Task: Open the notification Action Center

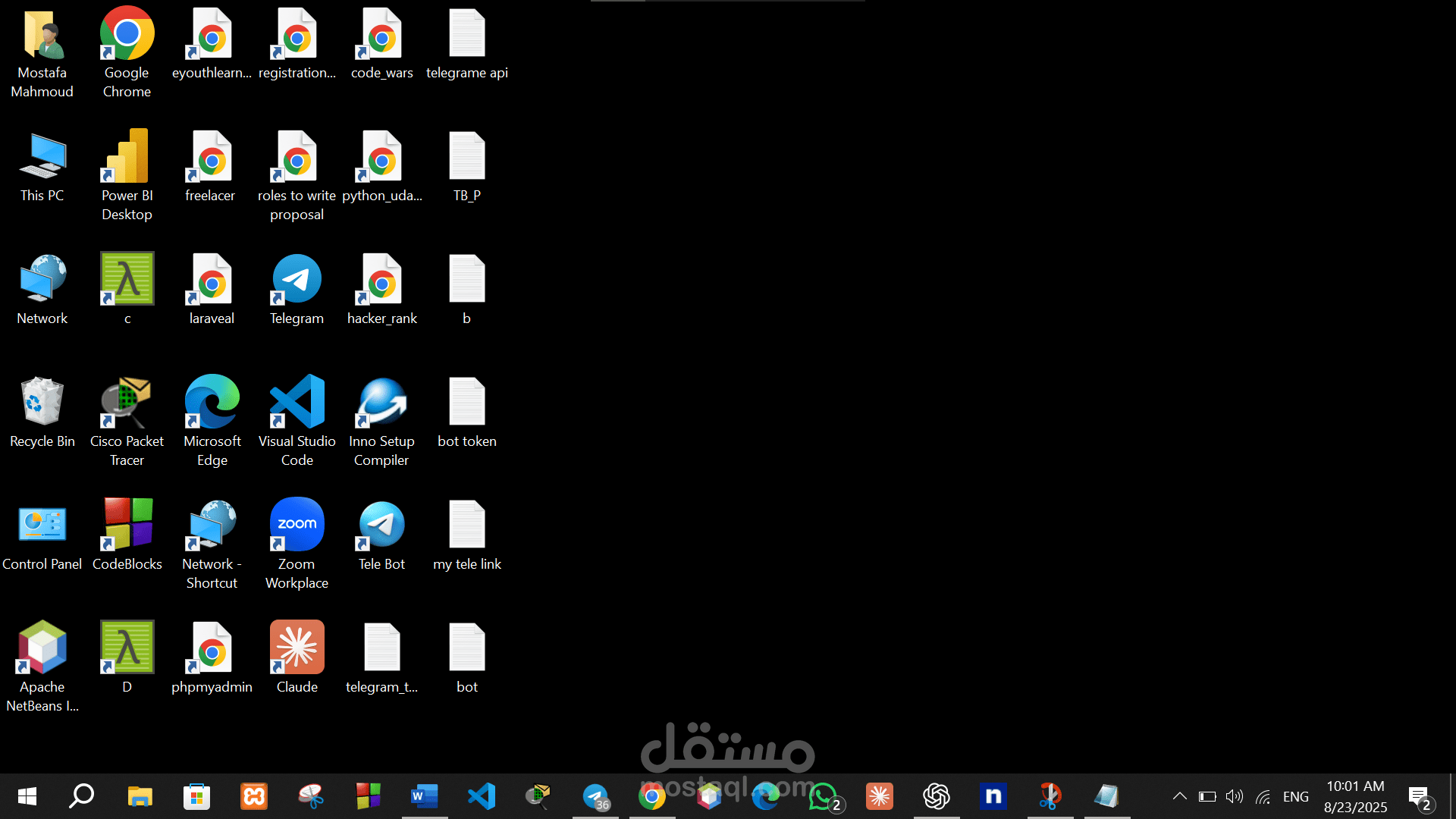Action: pos(1420,796)
